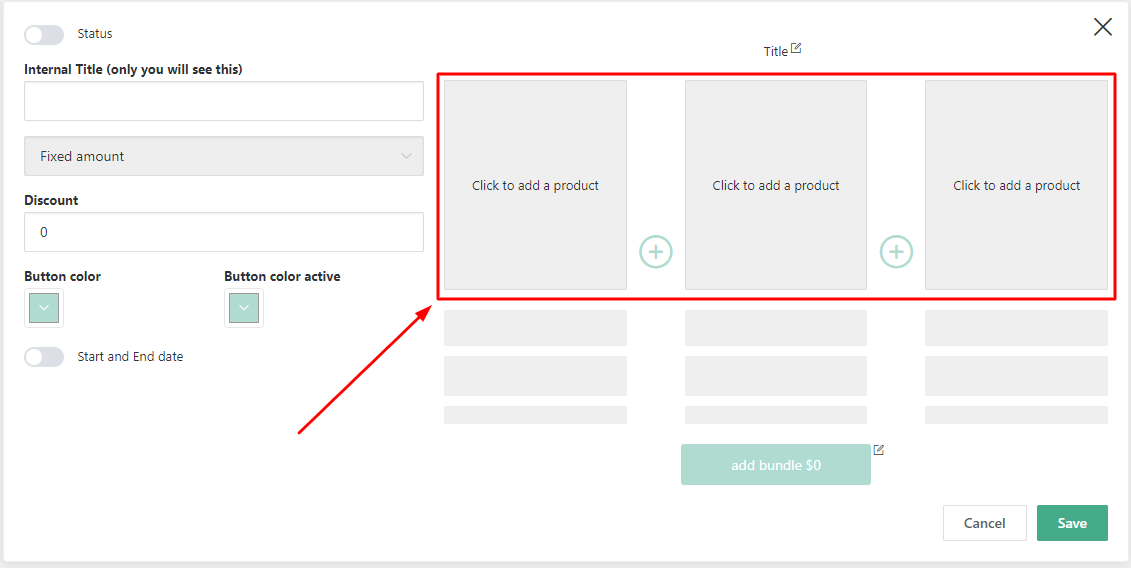The height and width of the screenshot is (568, 1131).
Task: Click the edit icon beside add bundle button
Action: 879,450
